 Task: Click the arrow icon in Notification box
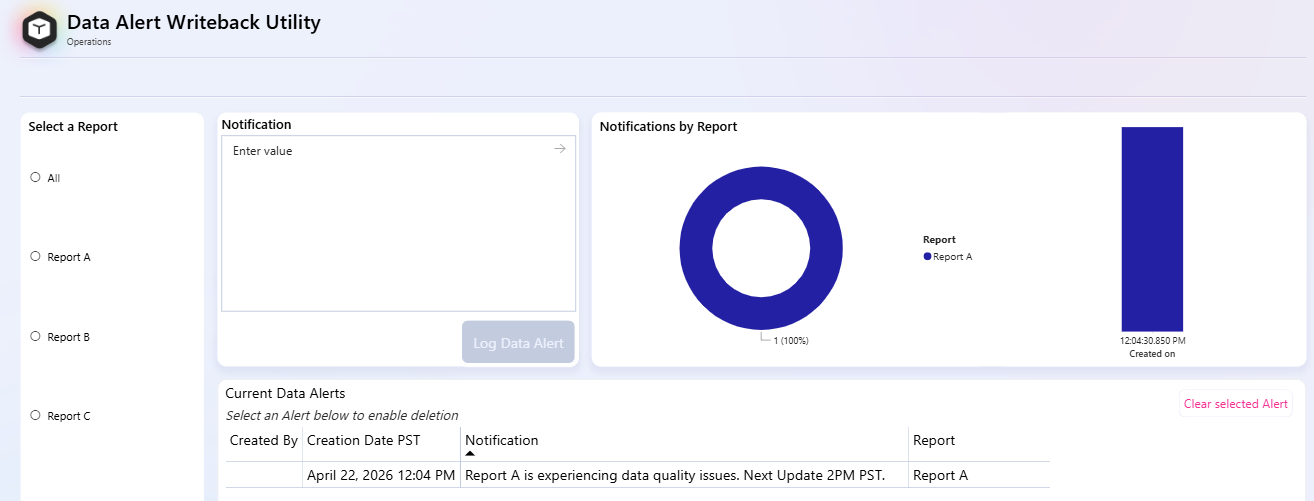[x=560, y=149]
